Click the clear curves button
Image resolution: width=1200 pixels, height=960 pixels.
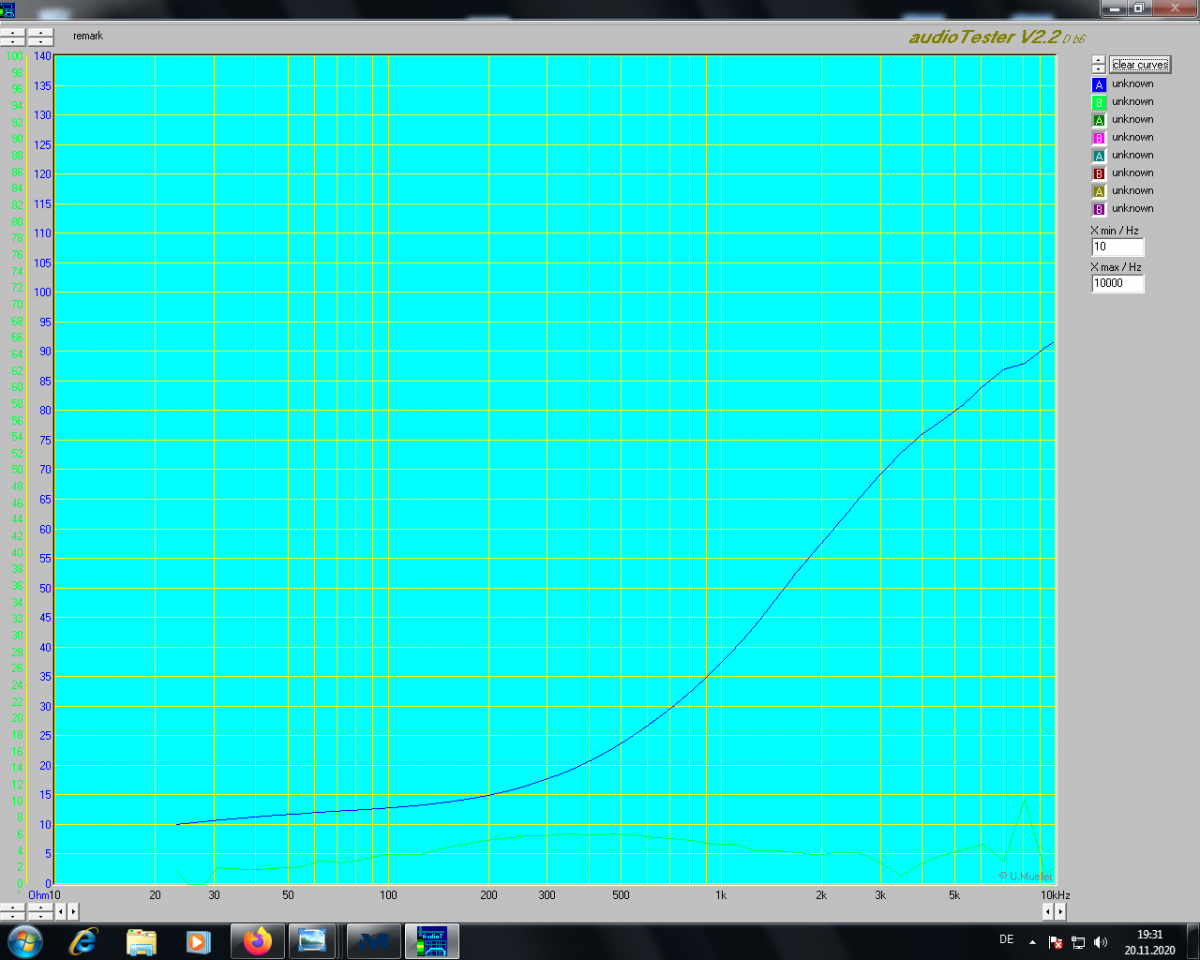click(1140, 64)
